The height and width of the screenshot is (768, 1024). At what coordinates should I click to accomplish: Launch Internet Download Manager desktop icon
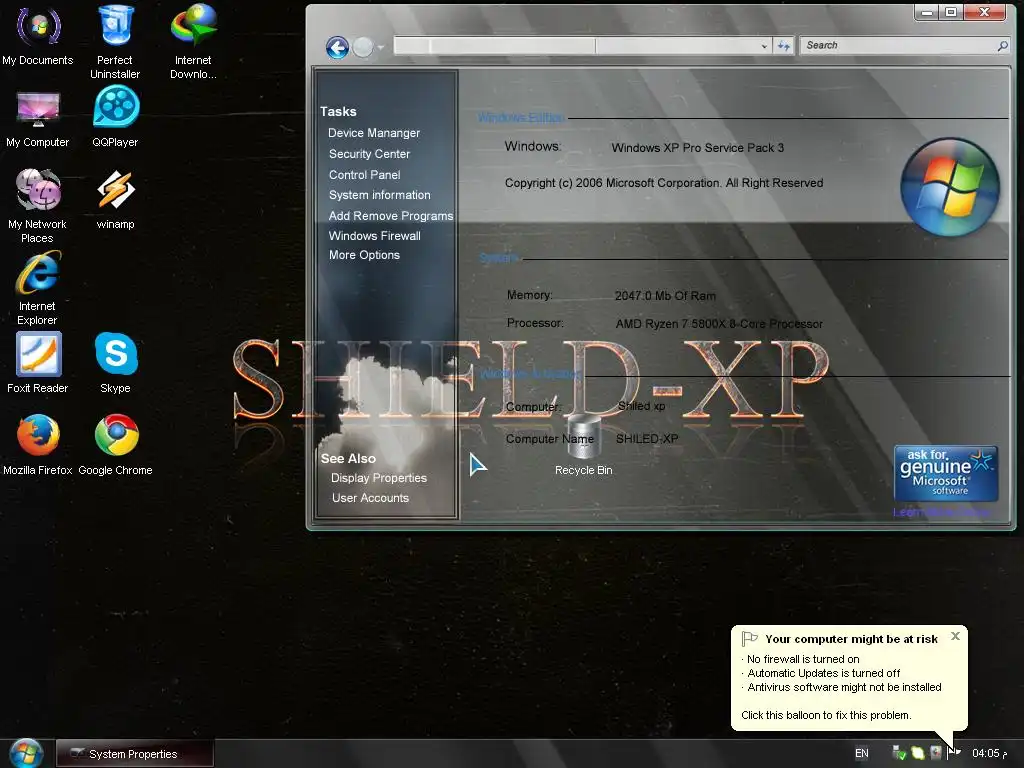tap(193, 42)
